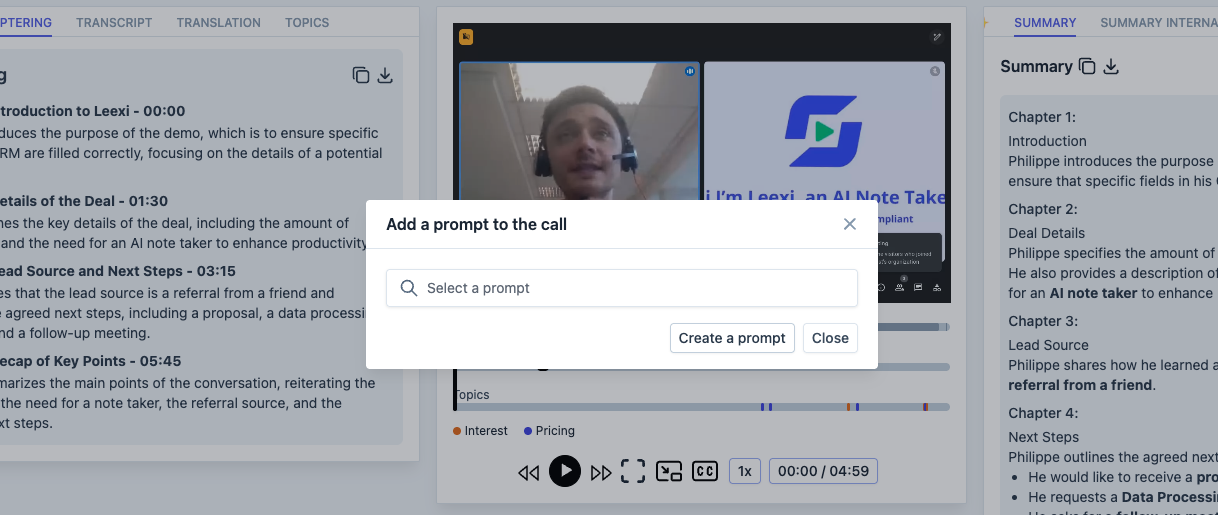Image resolution: width=1218 pixels, height=515 pixels.
Task: Download the chaptering content
Action: [385, 75]
